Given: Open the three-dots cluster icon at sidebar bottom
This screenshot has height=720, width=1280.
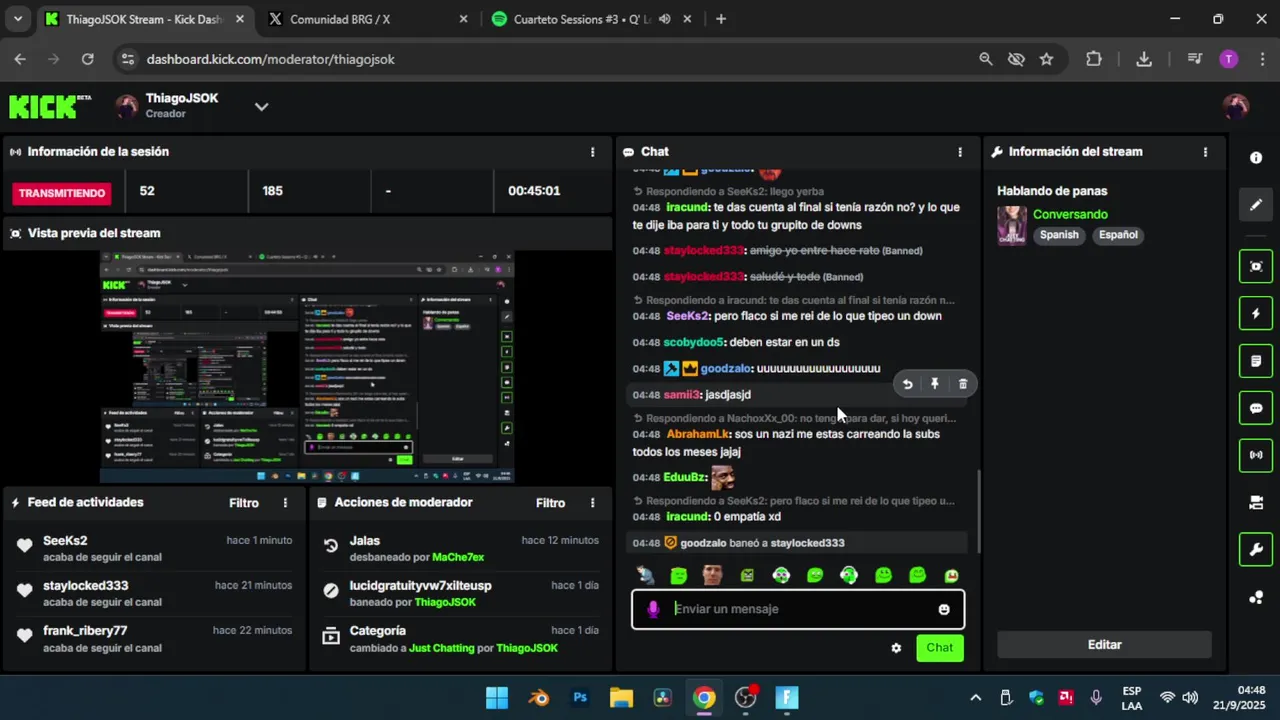Looking at the screenshot, I should (x=1256, y=598).
